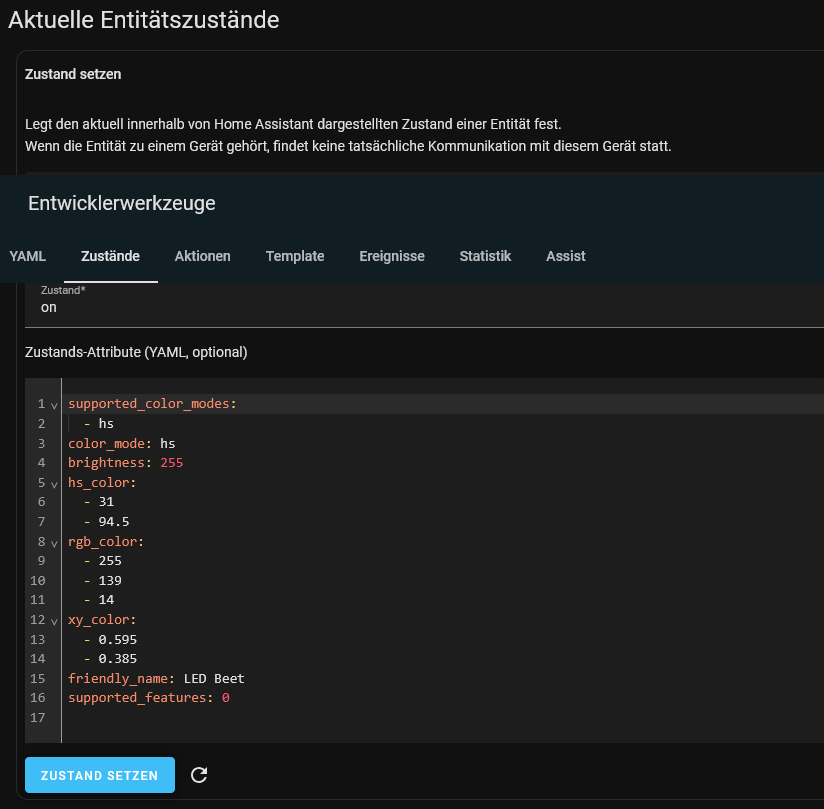Collapse the xy_color fold arrow
The height and width of the screenshot is (809, 824).
[x=54, y=621]
